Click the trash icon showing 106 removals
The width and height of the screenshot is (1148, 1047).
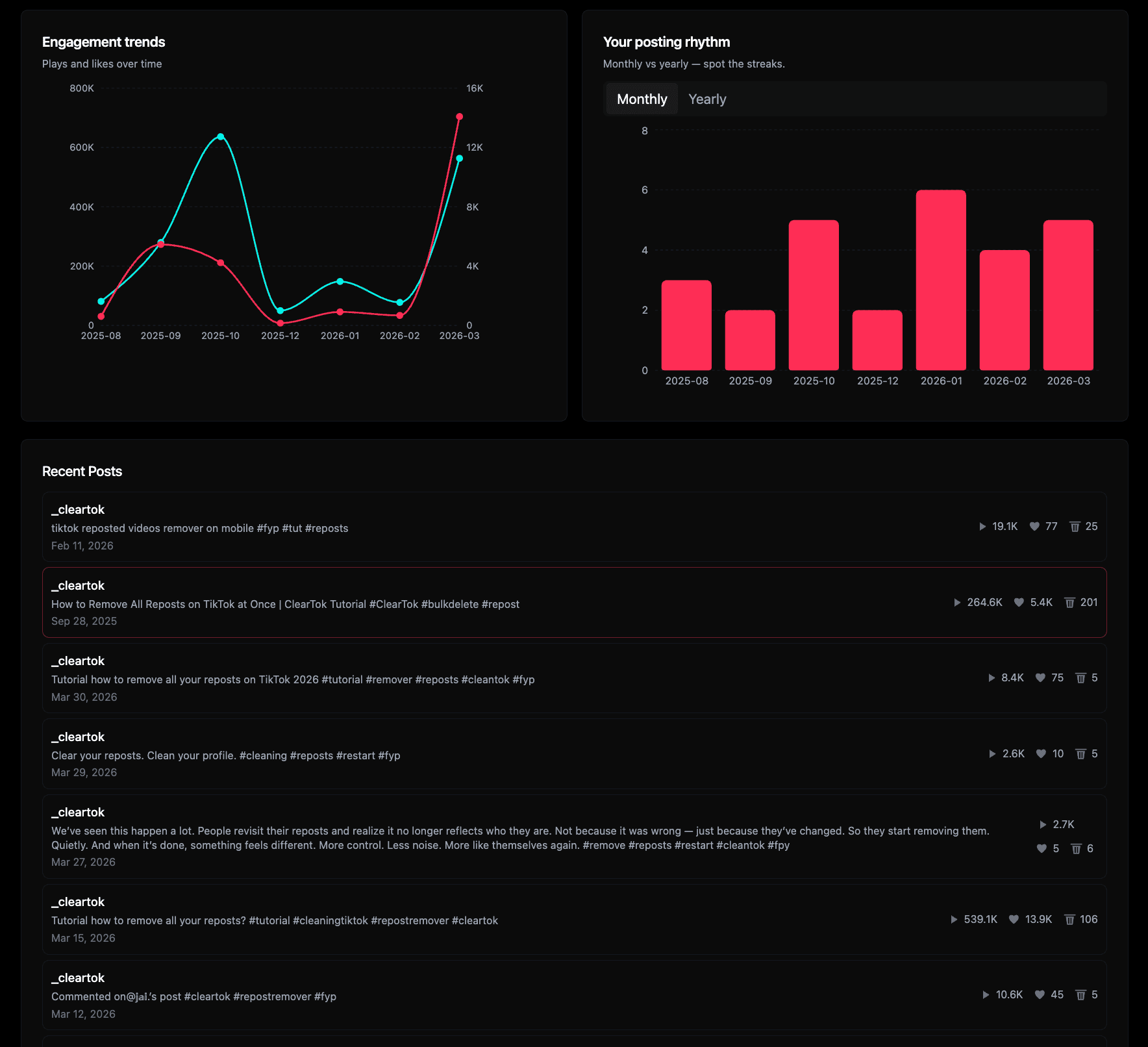(x=1069, y=919)
